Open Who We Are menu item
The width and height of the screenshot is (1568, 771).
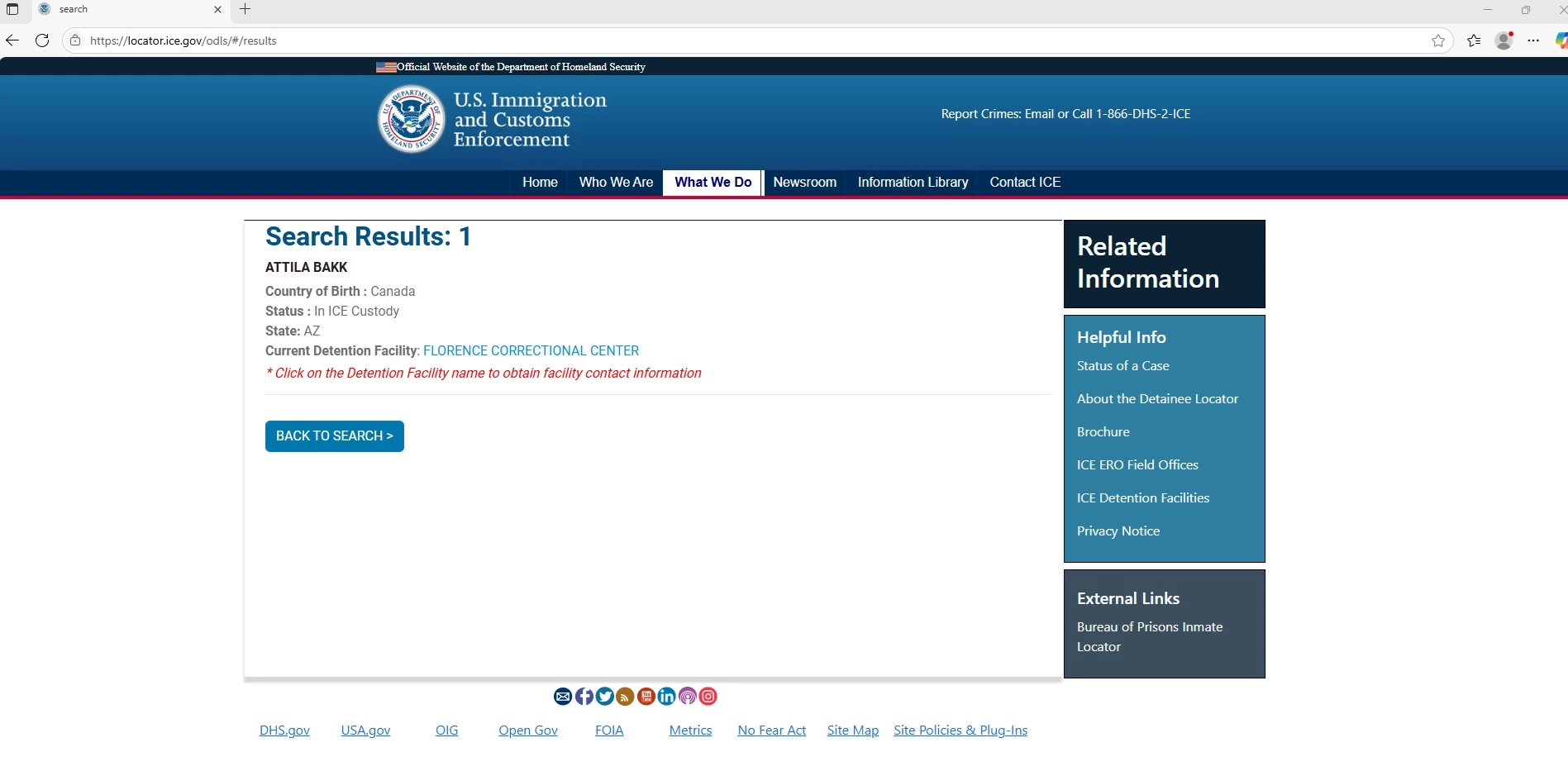[x=616, y=182]
